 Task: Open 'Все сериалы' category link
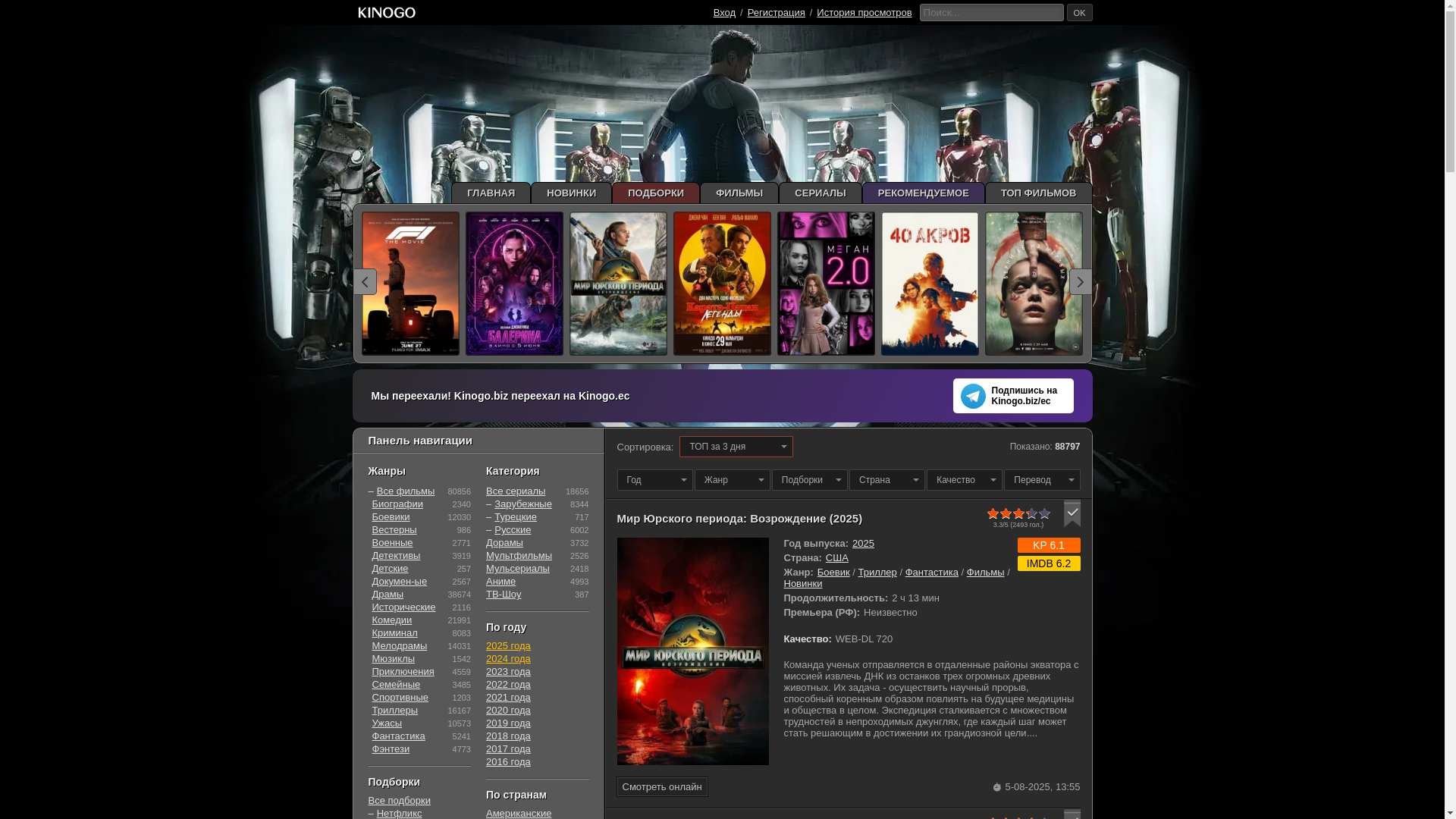[x=516, y=491]
